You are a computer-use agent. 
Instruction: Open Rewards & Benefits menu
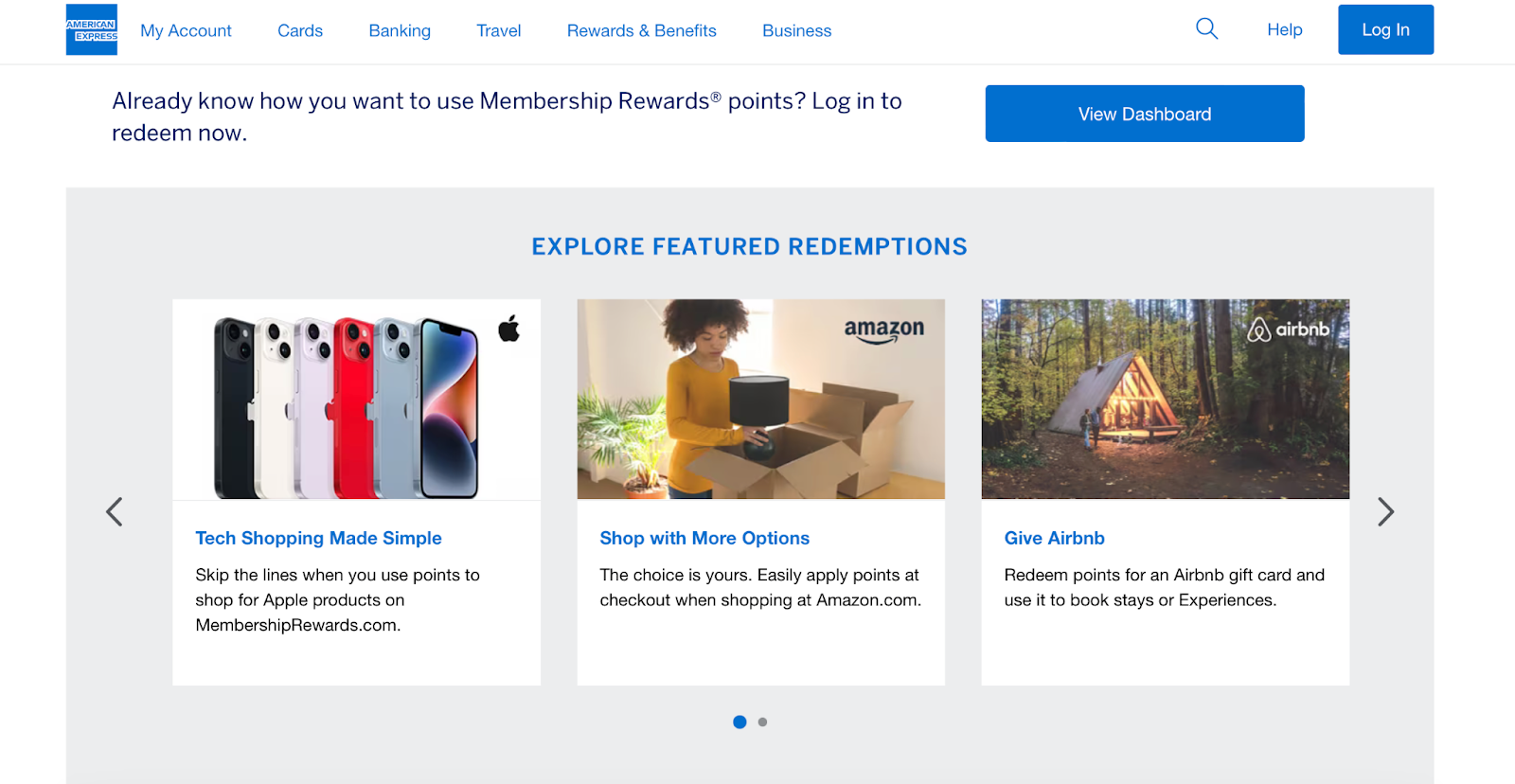click(642, 30)
